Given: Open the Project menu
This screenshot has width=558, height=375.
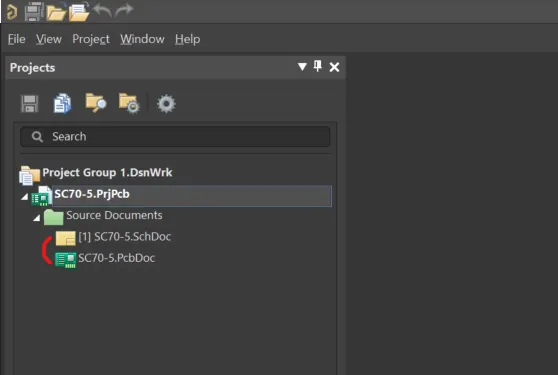Looking at the screenshot, I should [x=91, y=39].
